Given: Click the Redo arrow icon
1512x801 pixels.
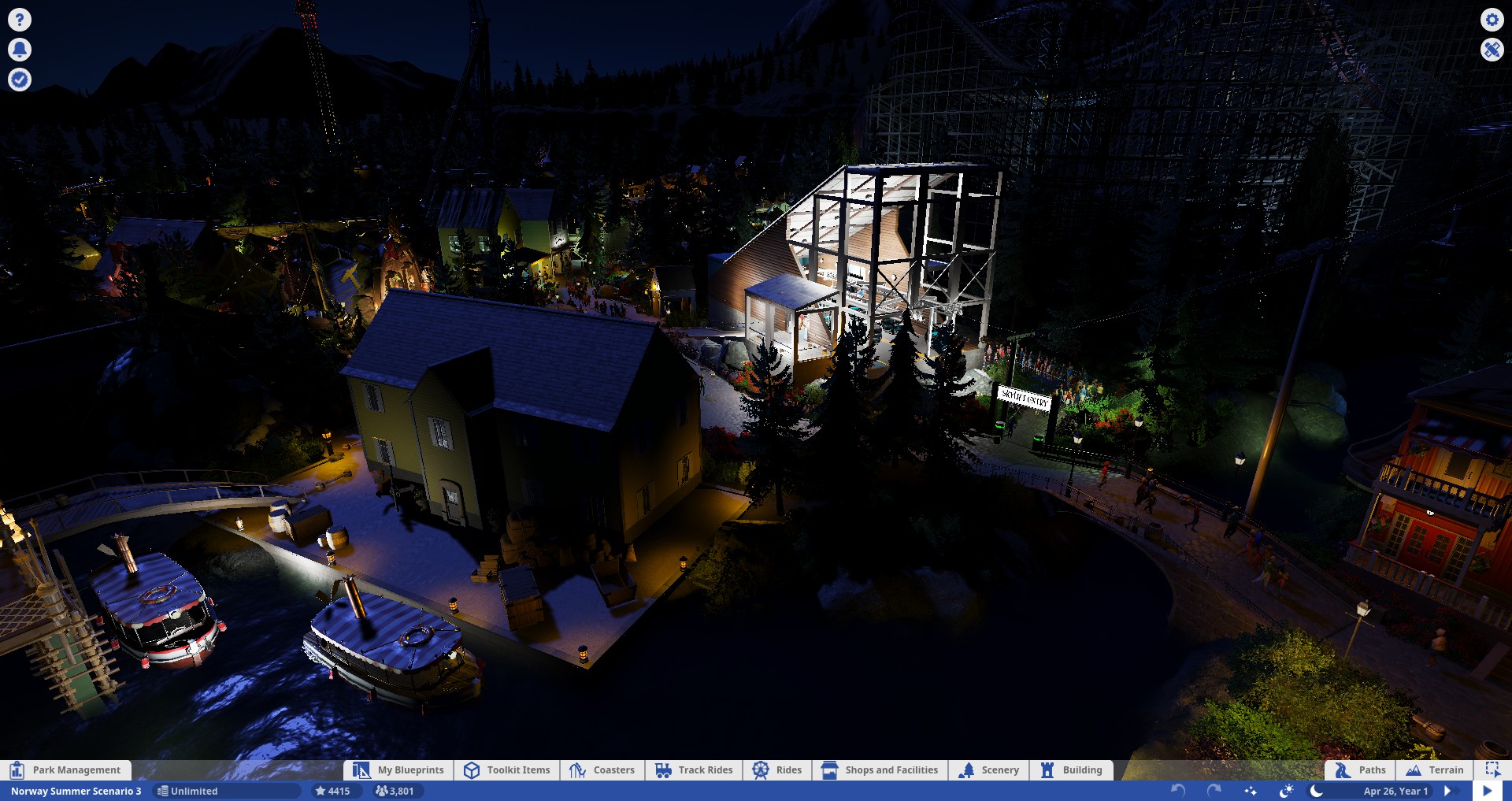Looking at the screenshot, I should point(1214,791).
